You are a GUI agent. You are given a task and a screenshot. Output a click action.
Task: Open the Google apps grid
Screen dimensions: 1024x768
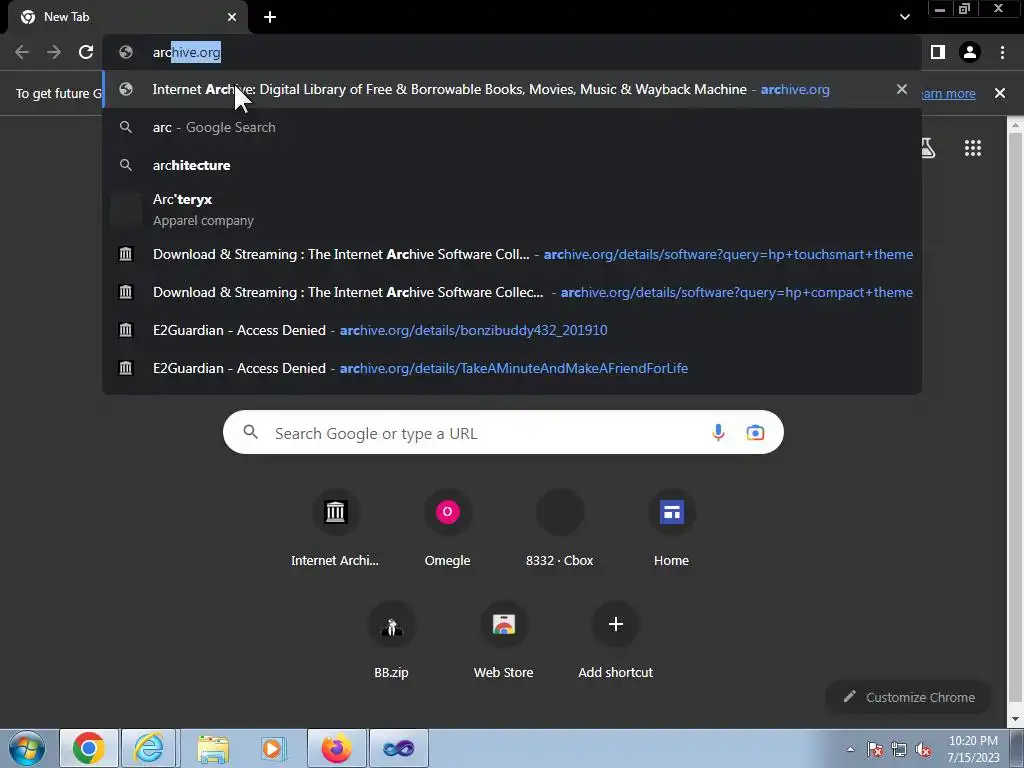[973, 148]
